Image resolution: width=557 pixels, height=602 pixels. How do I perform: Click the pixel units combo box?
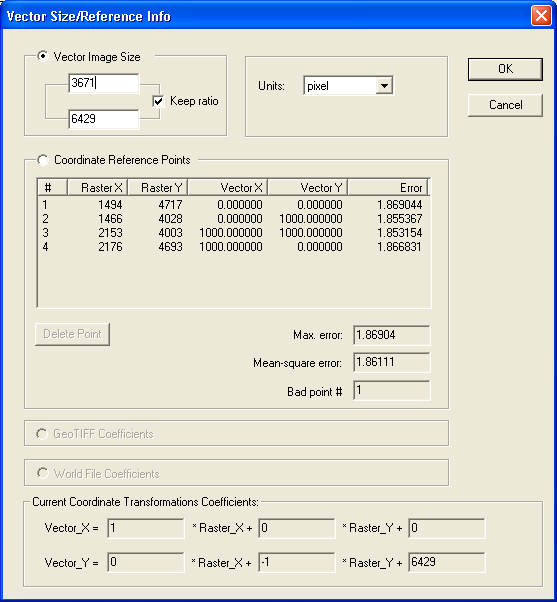point(348,86)
